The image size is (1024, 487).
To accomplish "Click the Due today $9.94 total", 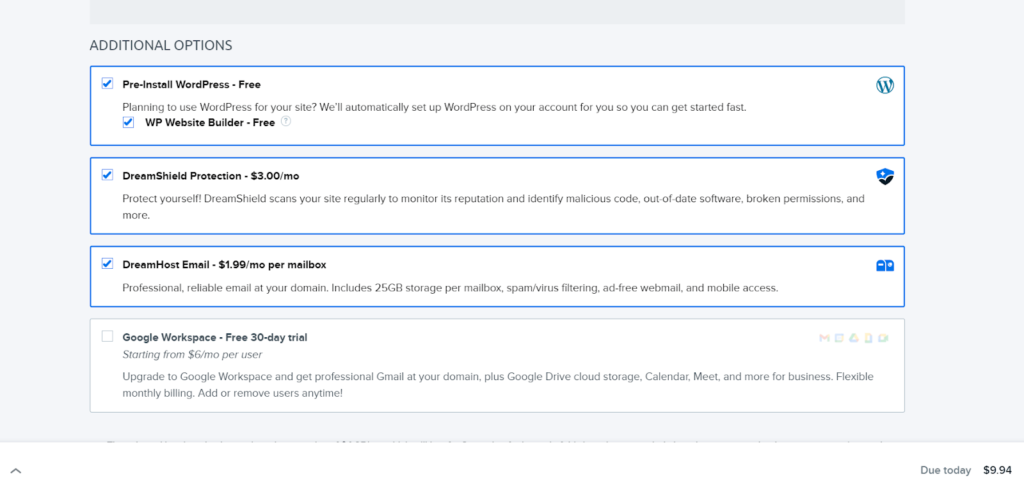I will tap(966, 470).
